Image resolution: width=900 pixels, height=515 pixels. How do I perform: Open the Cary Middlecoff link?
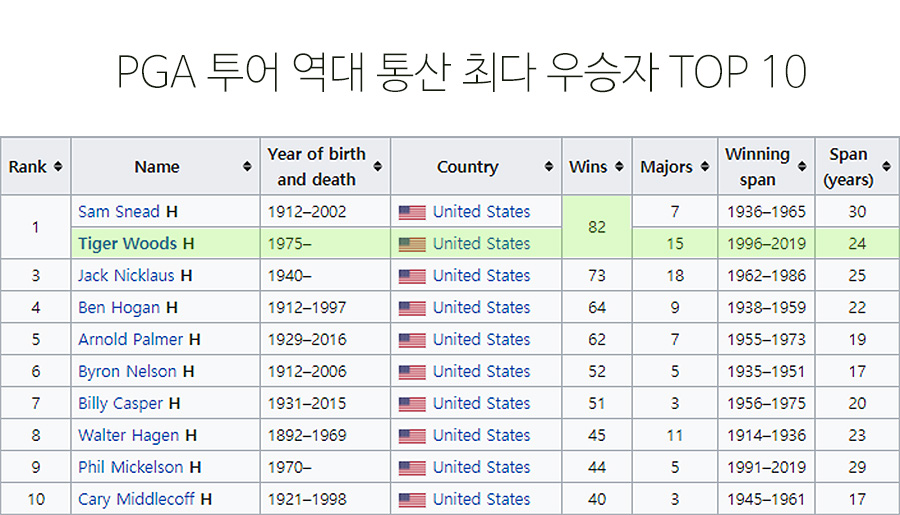(x=136, y=499)
